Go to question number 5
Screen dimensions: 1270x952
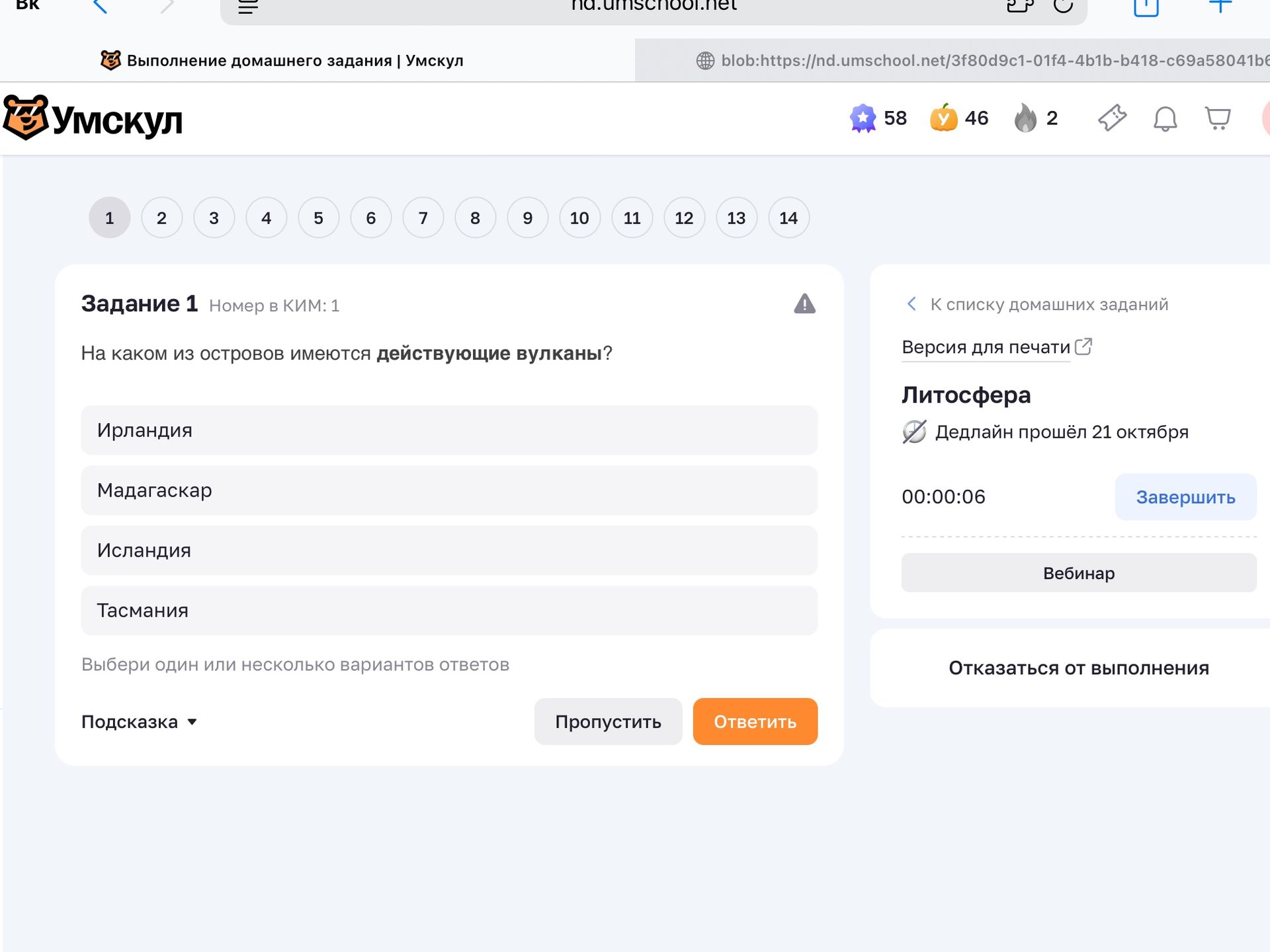point(318,218)
